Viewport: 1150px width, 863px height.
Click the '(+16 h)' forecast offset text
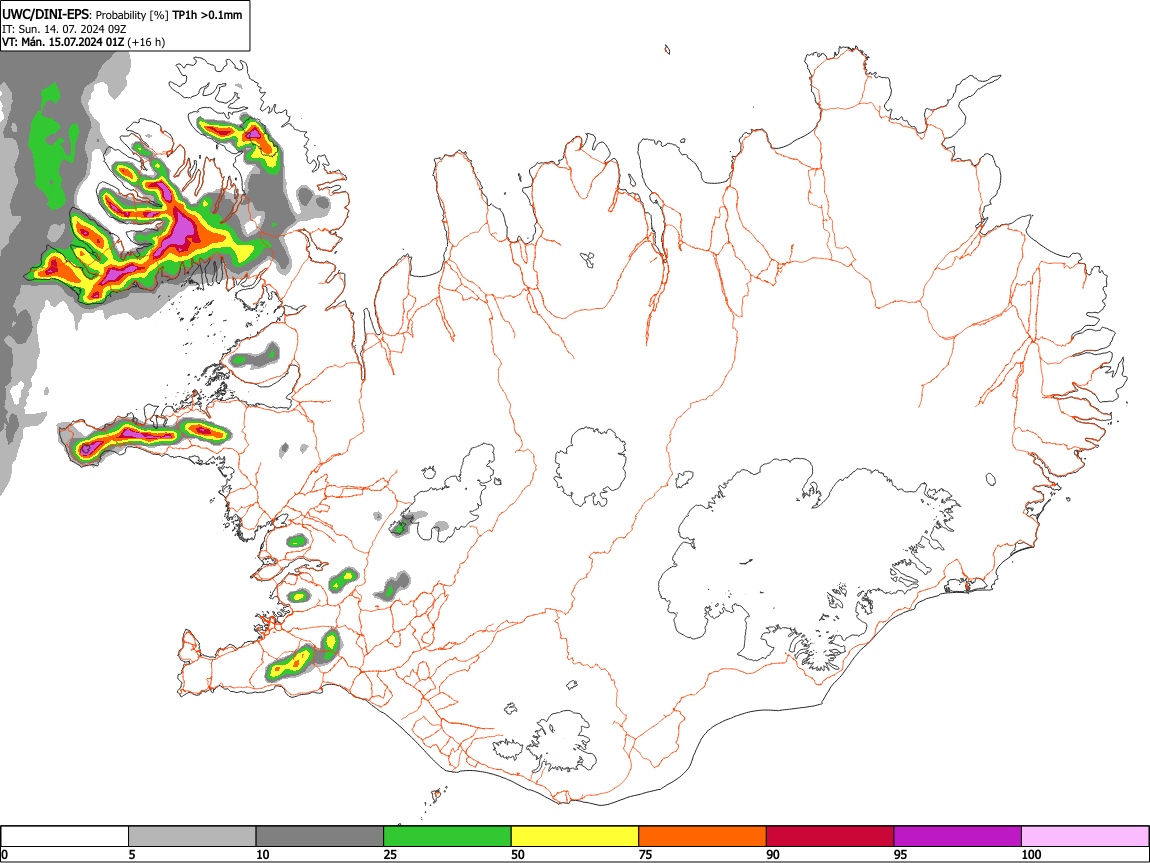pos(146,42)
